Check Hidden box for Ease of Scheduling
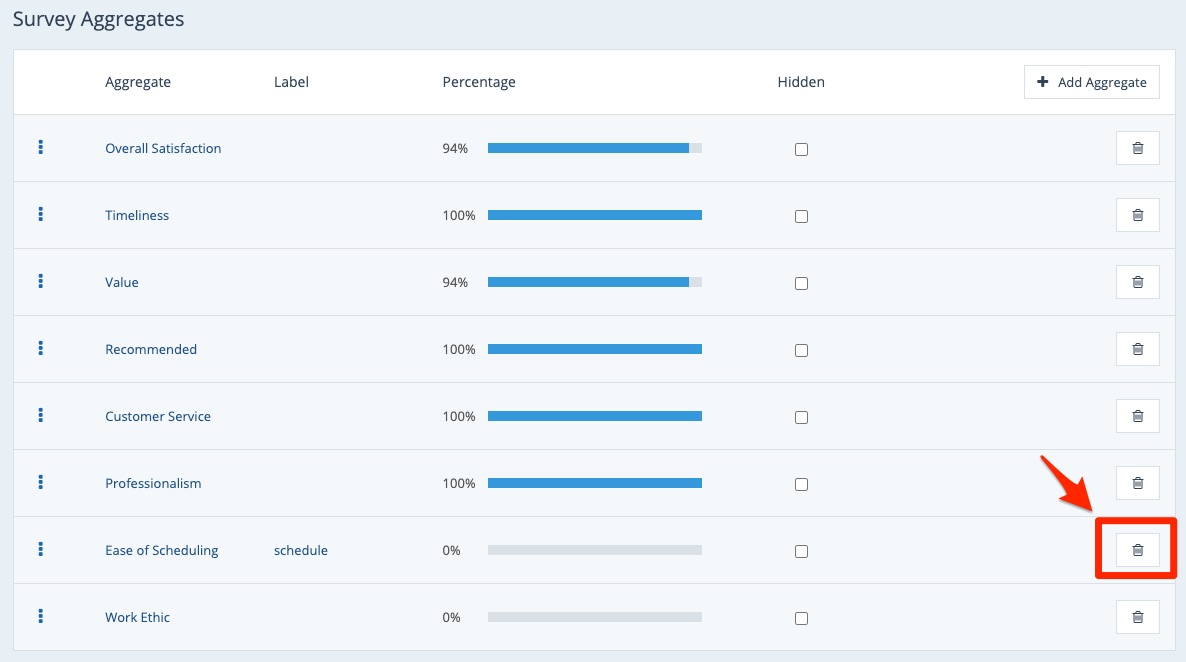 801,552
